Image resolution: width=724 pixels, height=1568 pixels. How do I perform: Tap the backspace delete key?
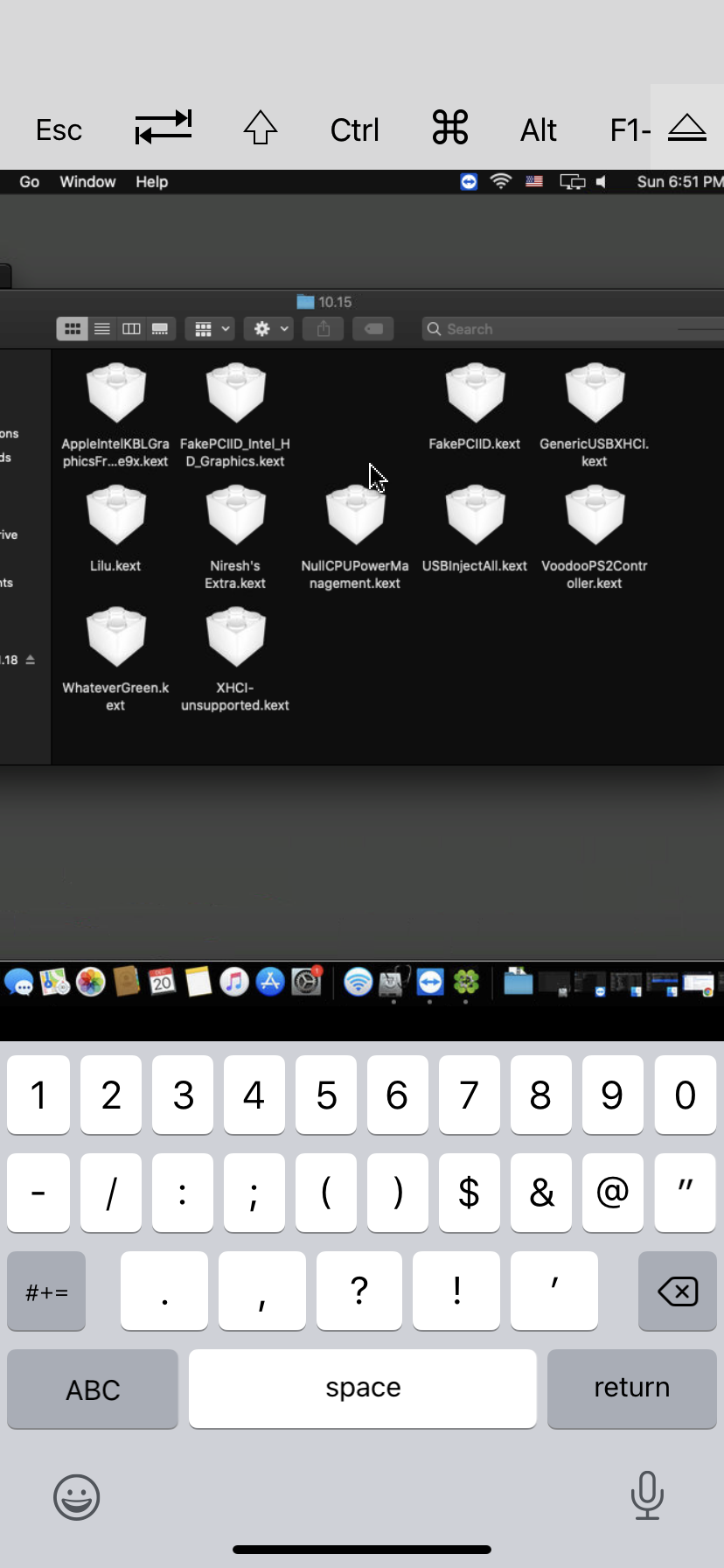(678, 1291)
